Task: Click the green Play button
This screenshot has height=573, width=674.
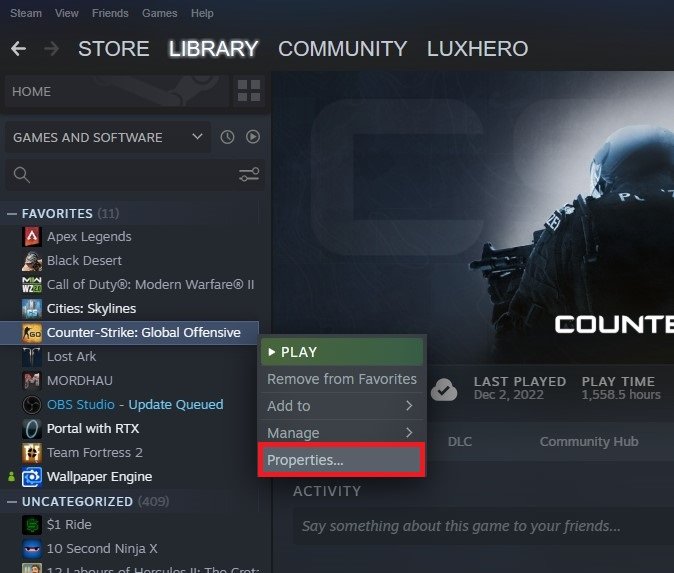Action: click(x=342, y=352)
